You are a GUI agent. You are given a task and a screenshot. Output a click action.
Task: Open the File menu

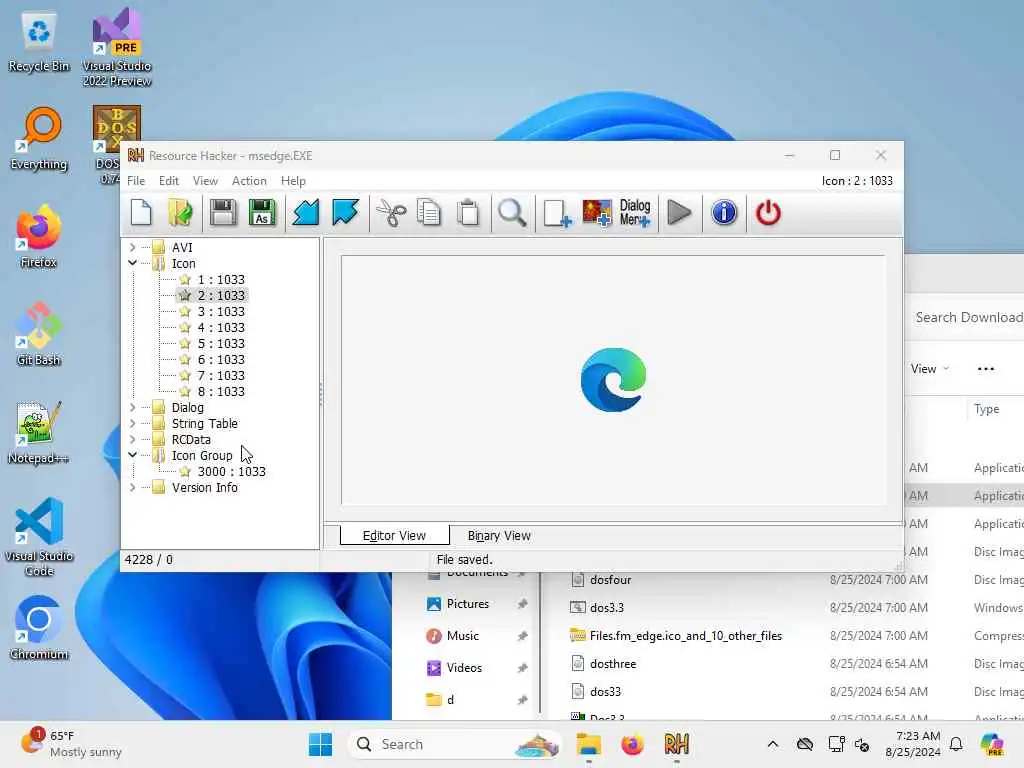point(136,181)
